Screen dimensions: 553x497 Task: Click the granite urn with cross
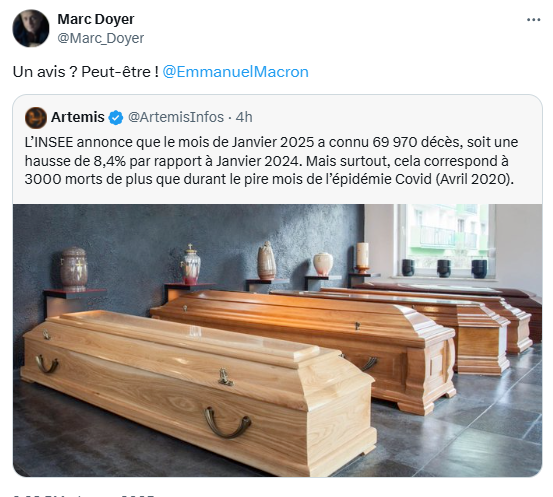pyautogui.click(x=74, y=268)
